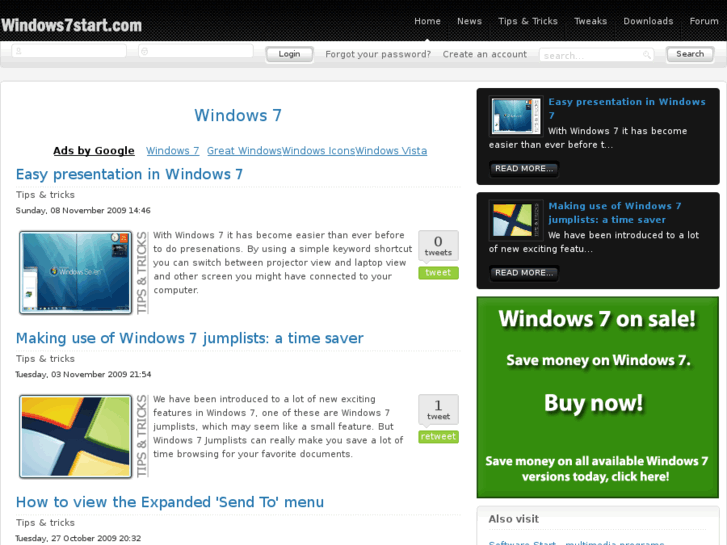Open the Windows Seven desktop article thumbnail

[76, 272]
